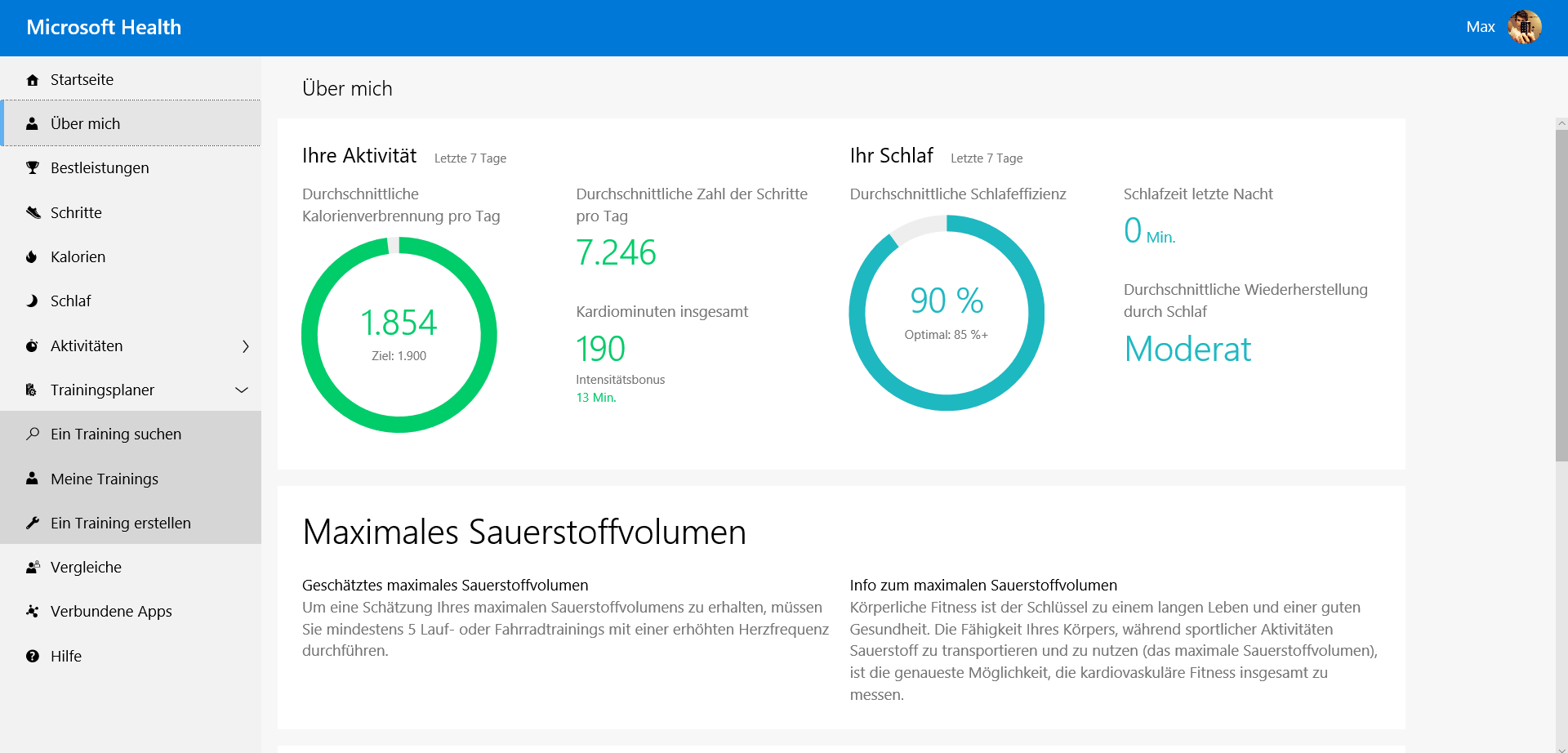Image resolution: width=1568 pixels, height=753 pixels.
Task: Click the shoe icon for Schritte
Action: (33, 212)
